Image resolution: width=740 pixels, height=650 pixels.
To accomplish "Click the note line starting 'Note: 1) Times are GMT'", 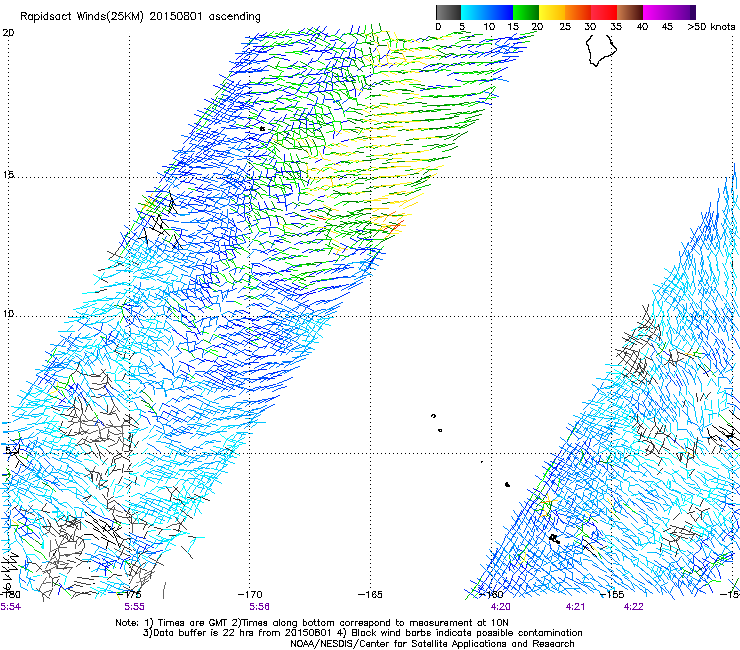I will (311, 623).
